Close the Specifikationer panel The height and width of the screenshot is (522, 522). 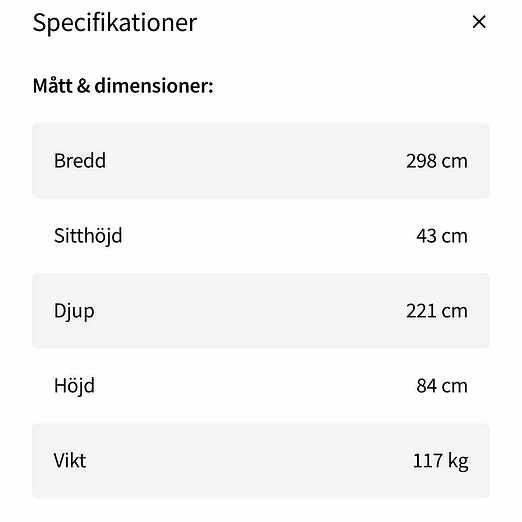point(479,22)
